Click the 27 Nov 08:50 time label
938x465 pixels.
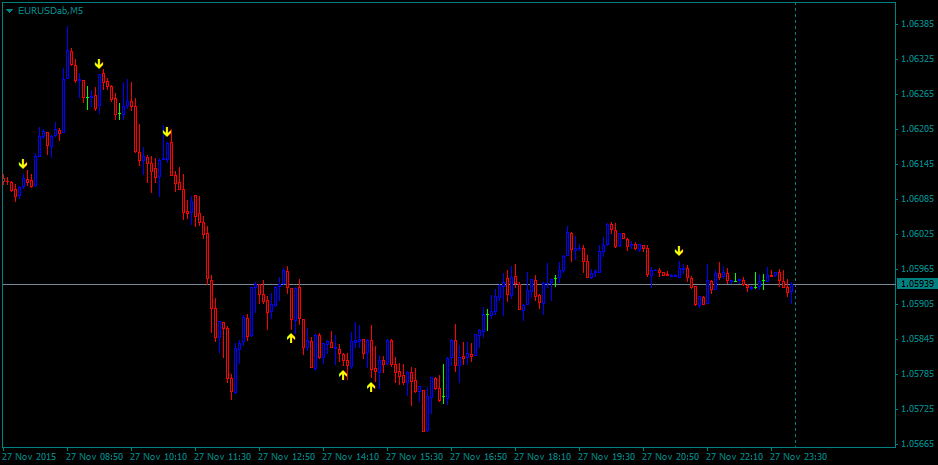(95, 457)
